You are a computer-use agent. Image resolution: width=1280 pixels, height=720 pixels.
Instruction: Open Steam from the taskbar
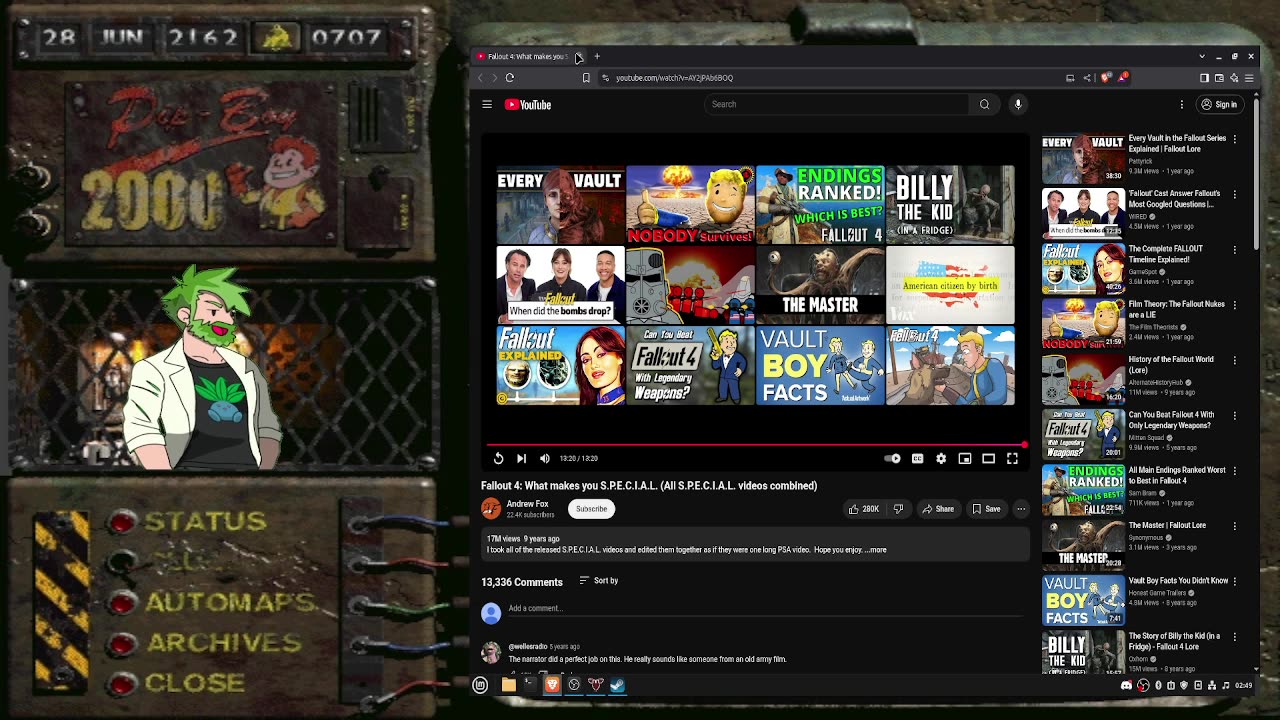(617, 685)
